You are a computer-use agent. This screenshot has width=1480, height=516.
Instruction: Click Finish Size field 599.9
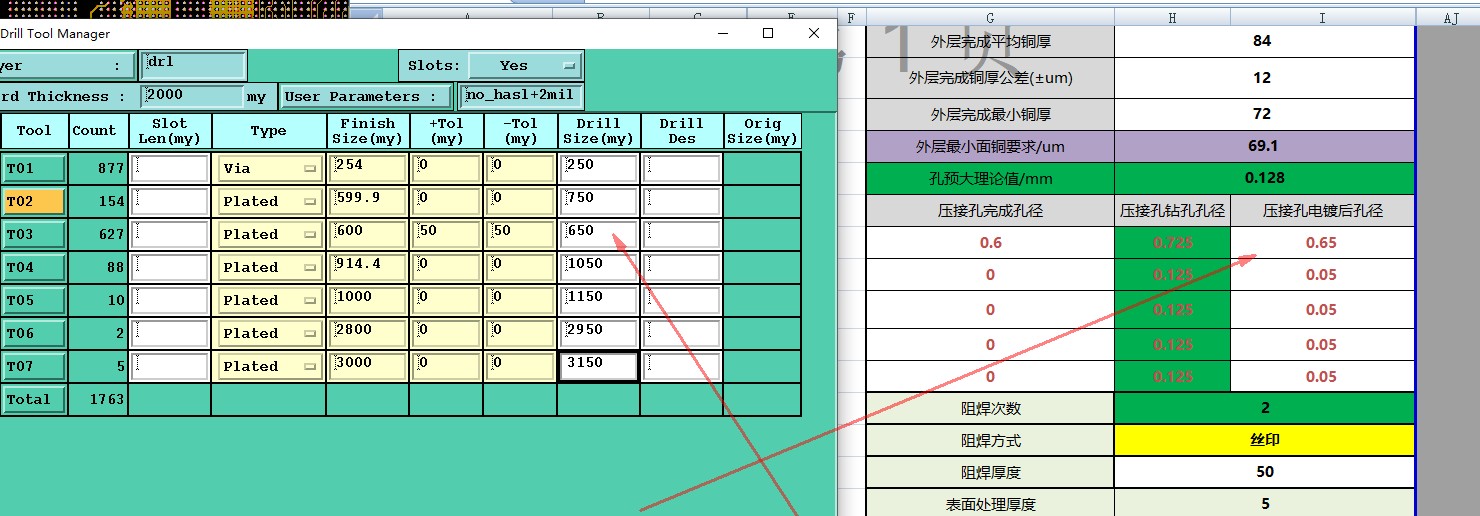[368, 201]
